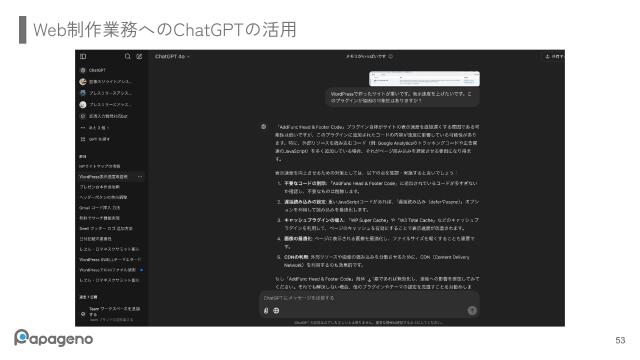Expand the "more" entry with the ellipsis icon
Screen dimensions: 640x360
pyautogui.click(x=95, y=128)
